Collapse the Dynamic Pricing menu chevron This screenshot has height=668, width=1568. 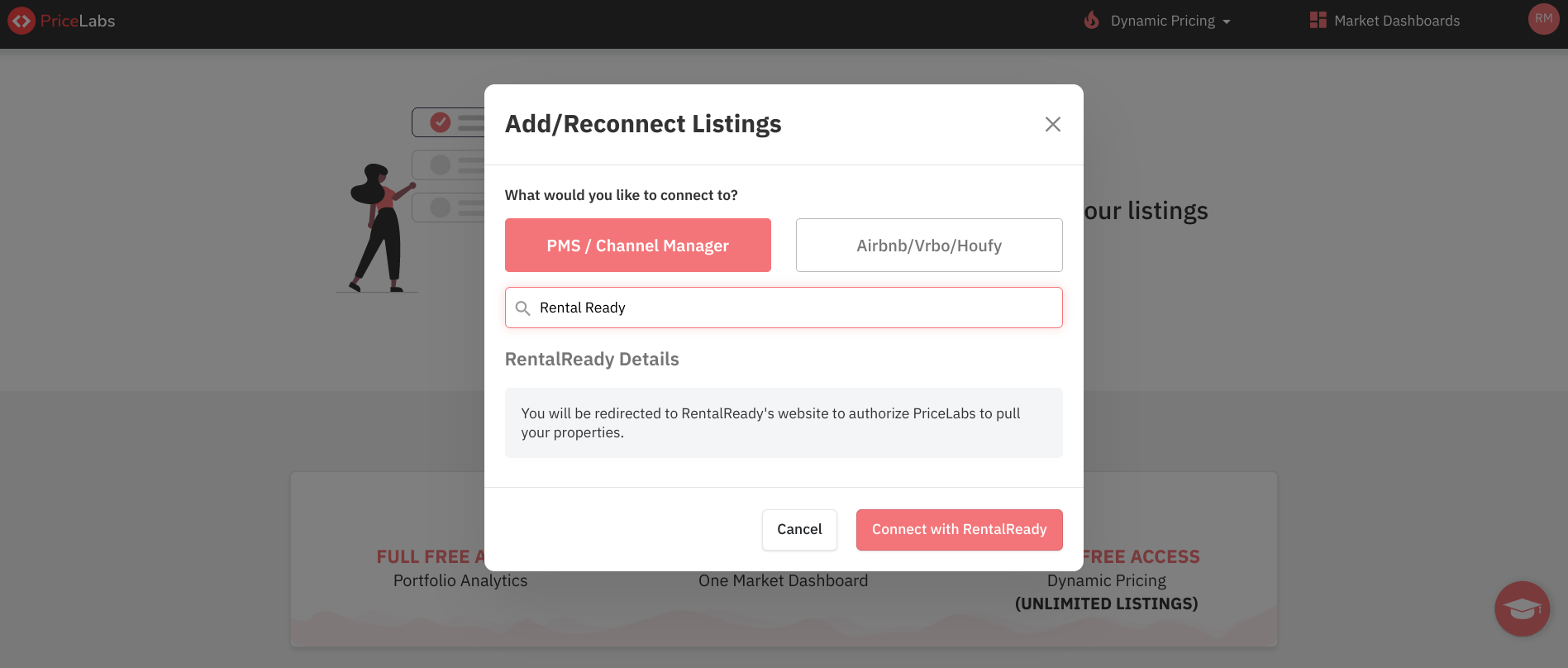(x=1227, y=21)
